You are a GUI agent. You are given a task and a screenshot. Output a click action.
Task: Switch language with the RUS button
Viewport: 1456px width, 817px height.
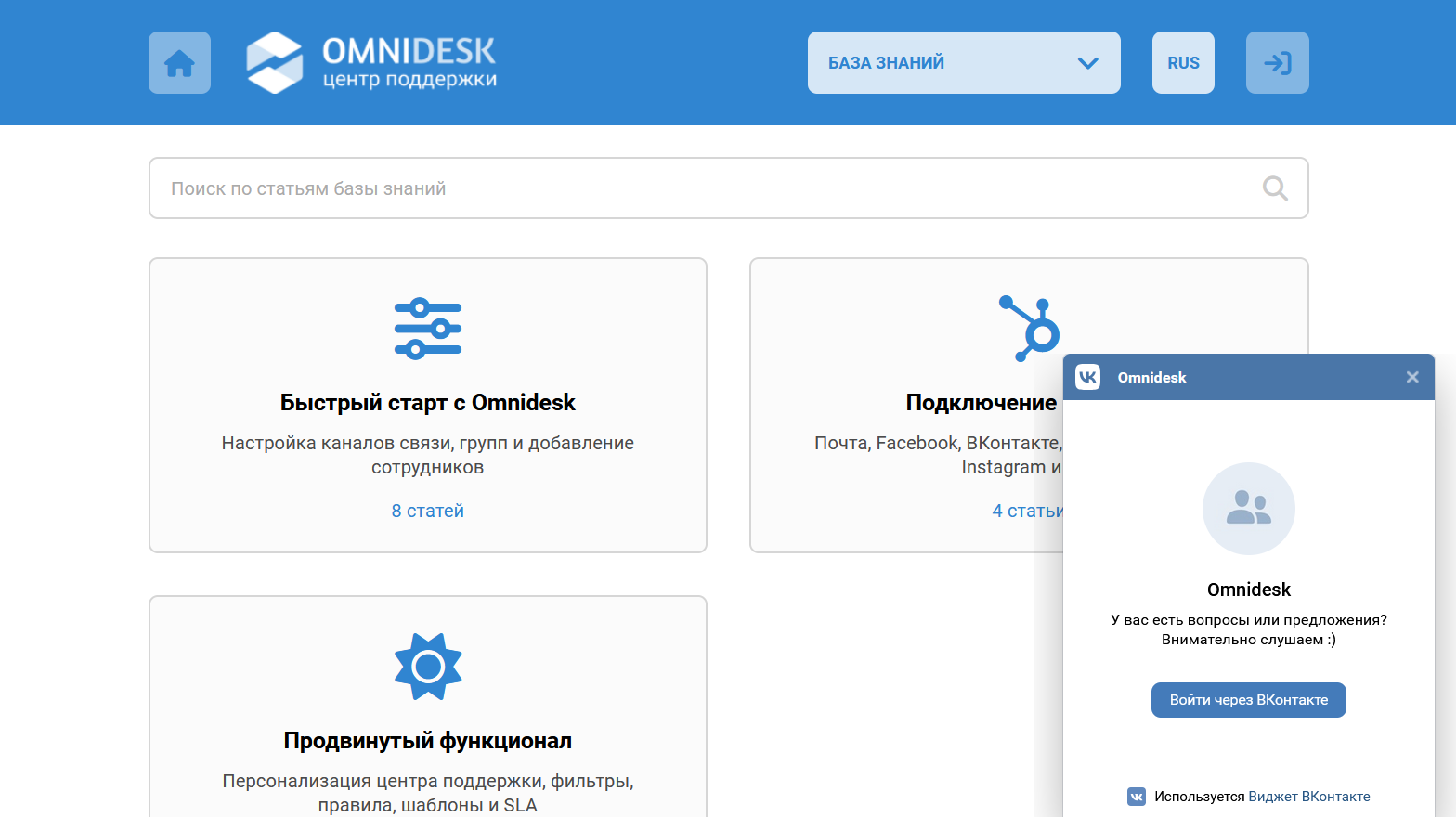(x=1183, y=63)
